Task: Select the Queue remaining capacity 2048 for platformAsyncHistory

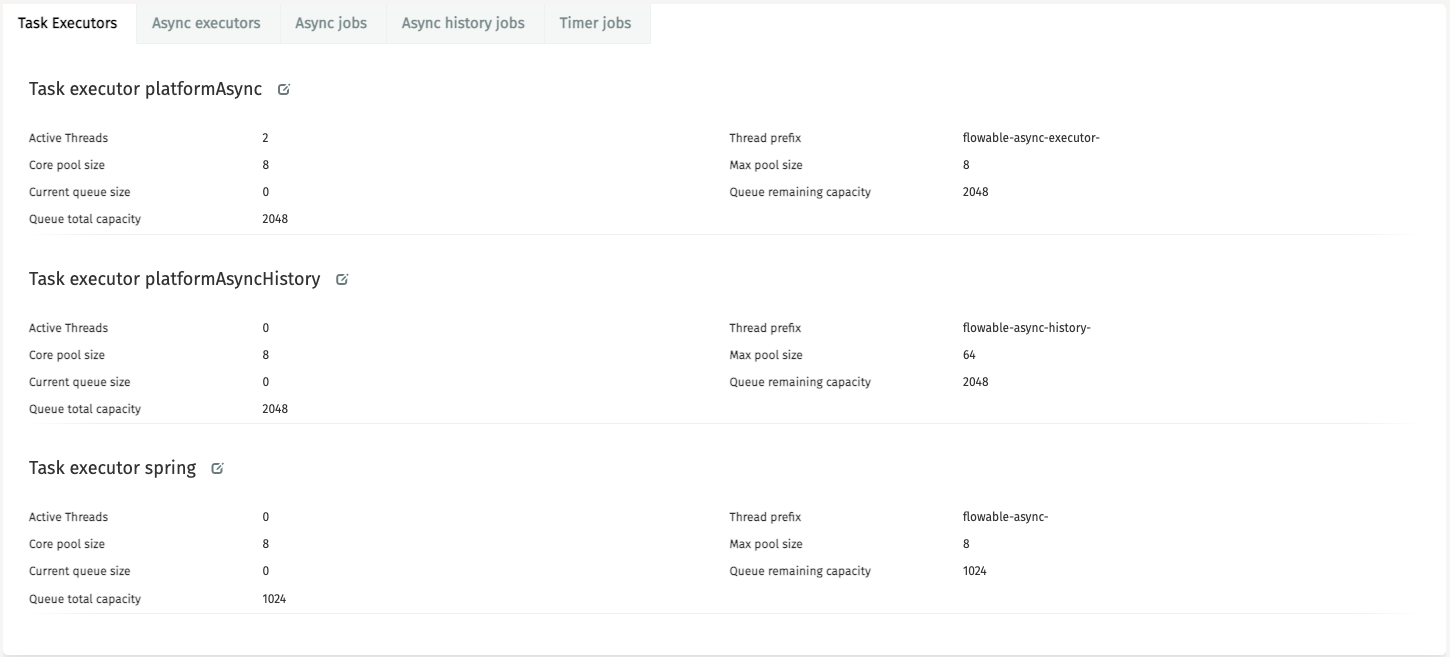Action: tap(975, 381)
